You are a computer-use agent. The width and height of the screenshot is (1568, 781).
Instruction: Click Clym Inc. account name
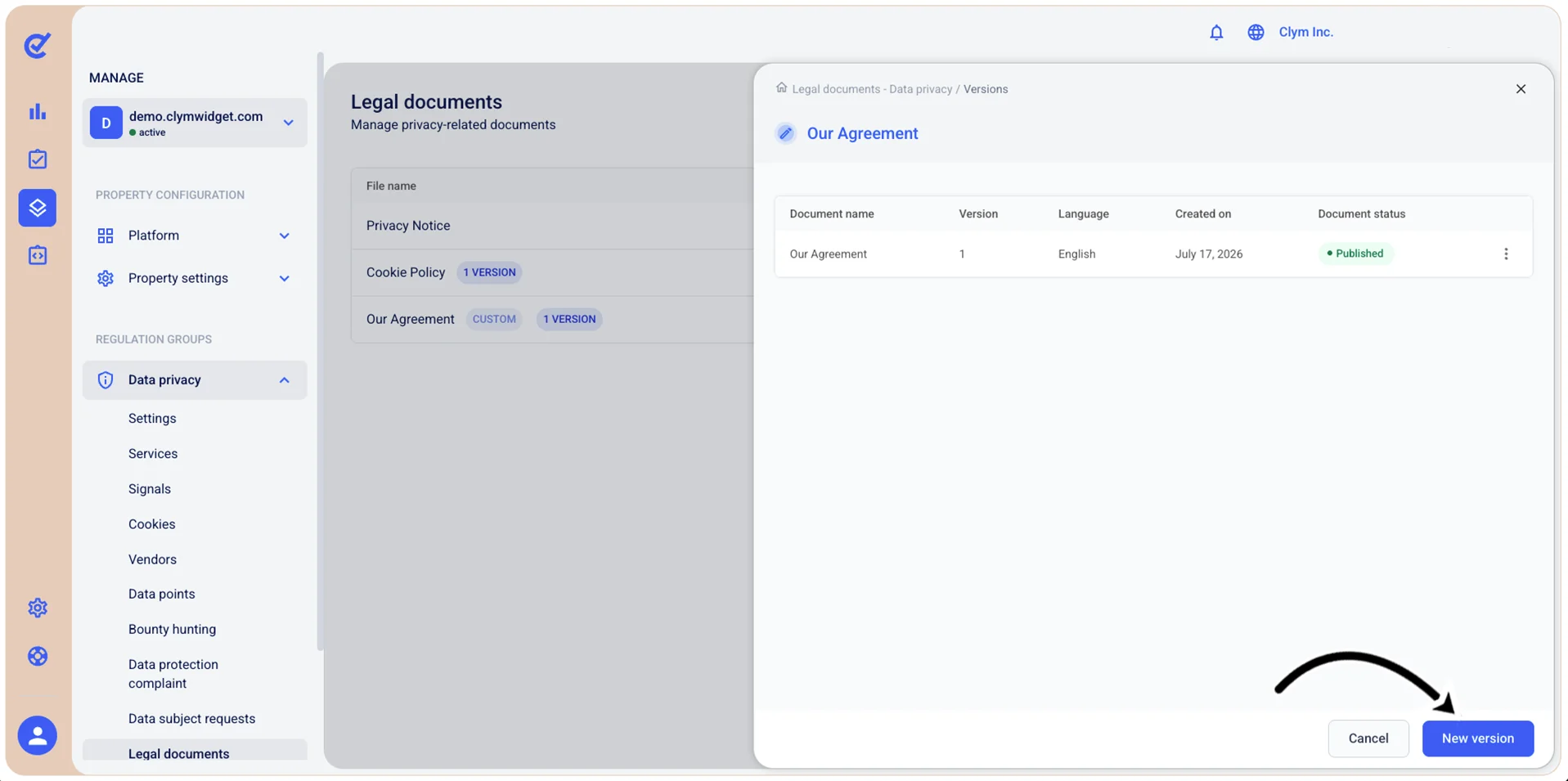[x=1306, y=32]
